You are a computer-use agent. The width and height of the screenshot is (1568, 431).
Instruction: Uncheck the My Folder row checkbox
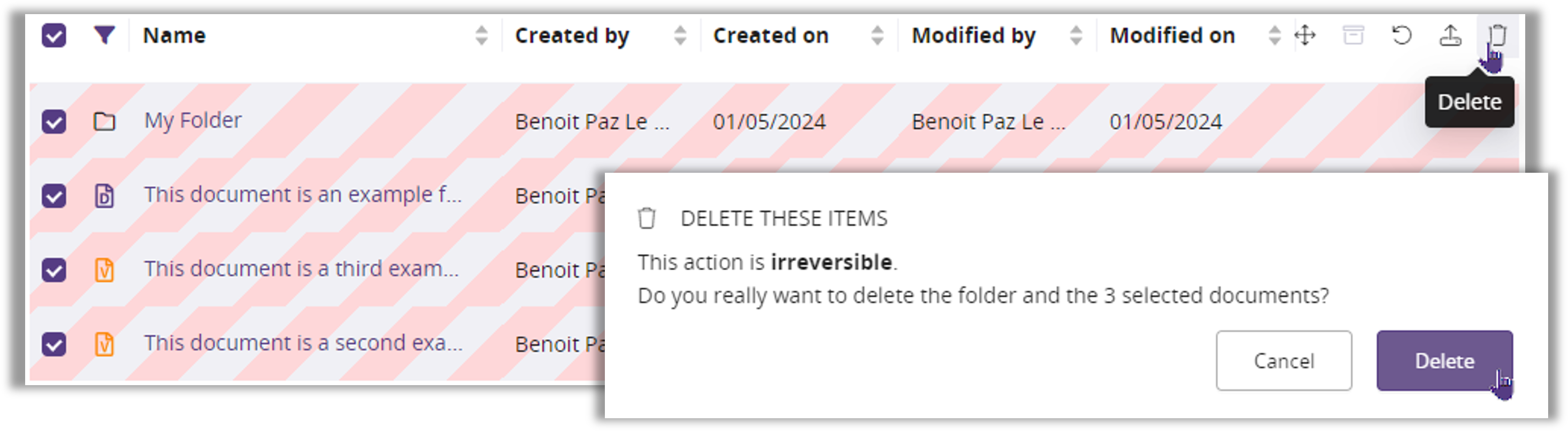point(54,122)
